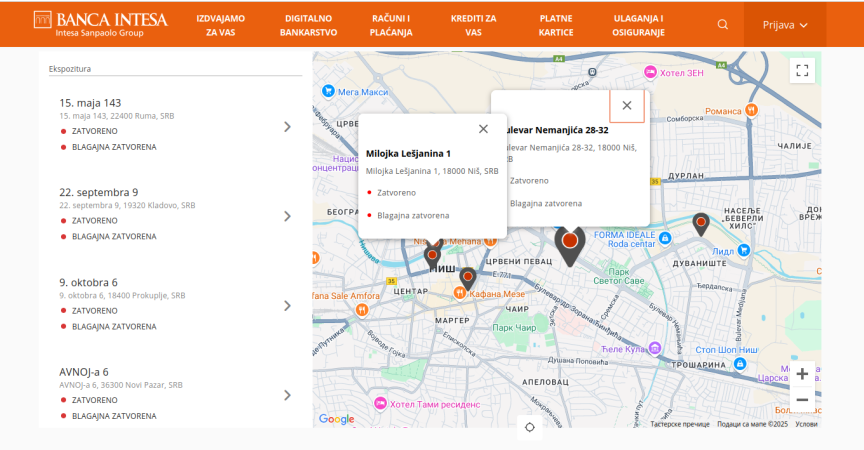Click the Sale Amfora restaurant icon
Screen dimensions: 864x450
[x=361, y=310]
